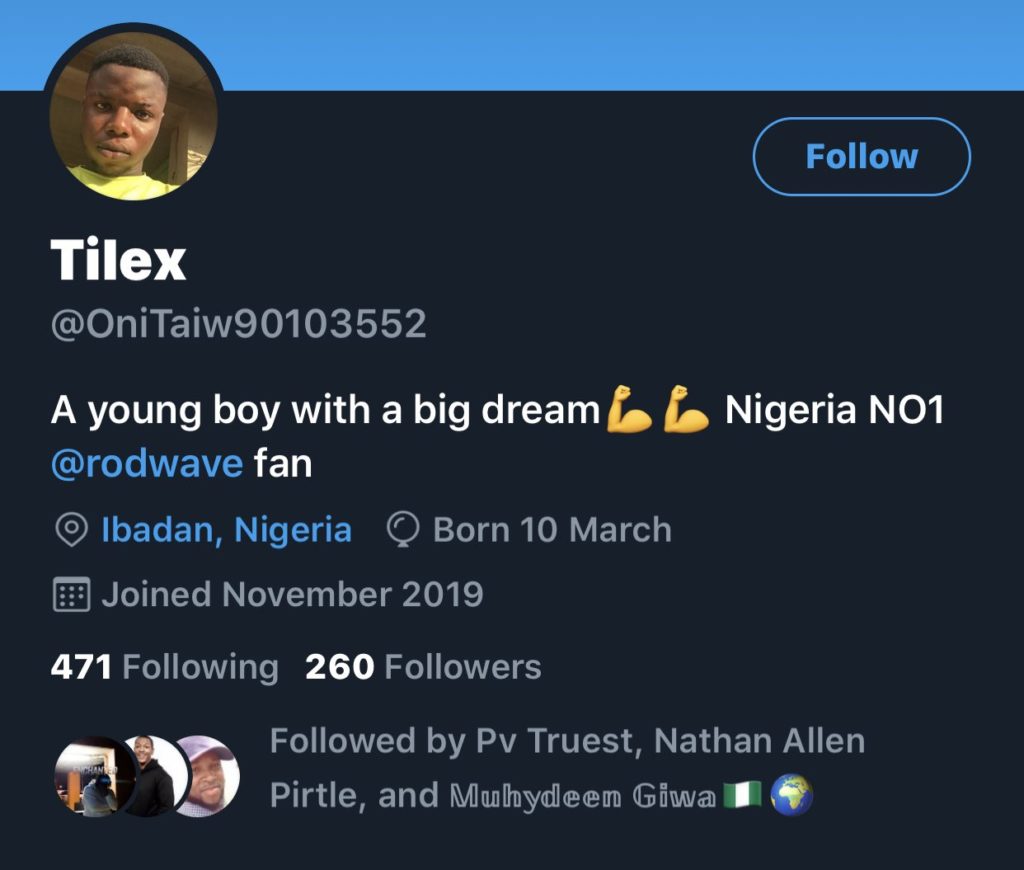Image resolution: width=1024 pixels, height=870 pixels.
Task: Select the middle mutual follower avatar
Action: pyautogui.click(x=150, y=777)
